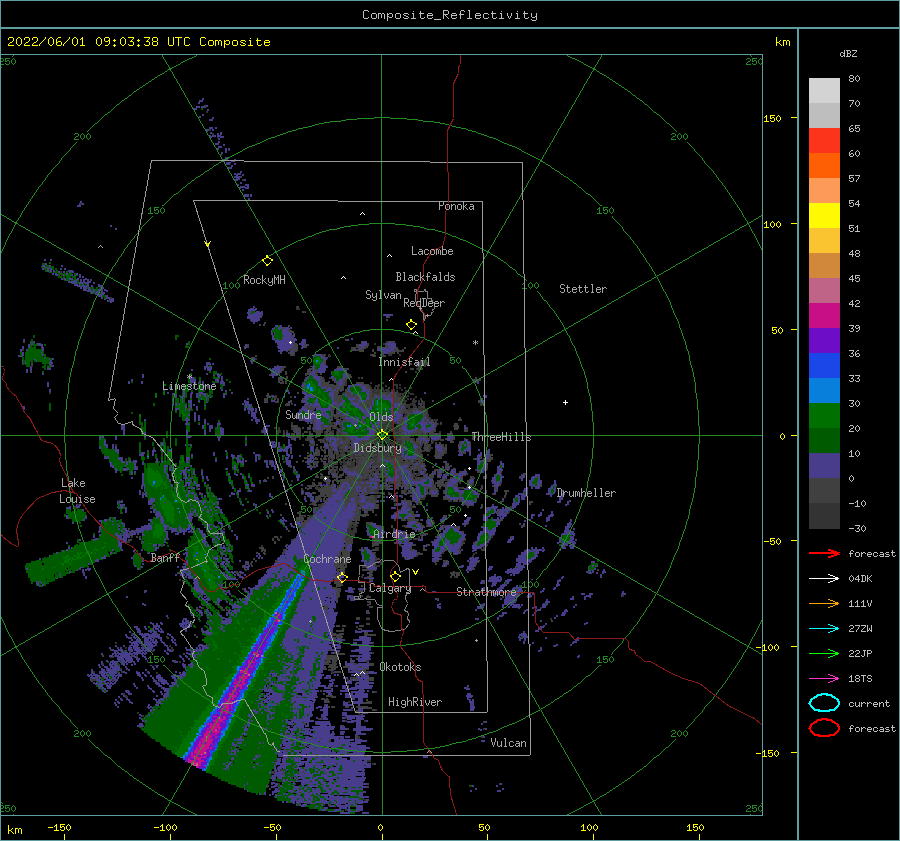Click the red forecast arrow in legend
The width and height of the screenshot is (900, 841).
[824, 553]
